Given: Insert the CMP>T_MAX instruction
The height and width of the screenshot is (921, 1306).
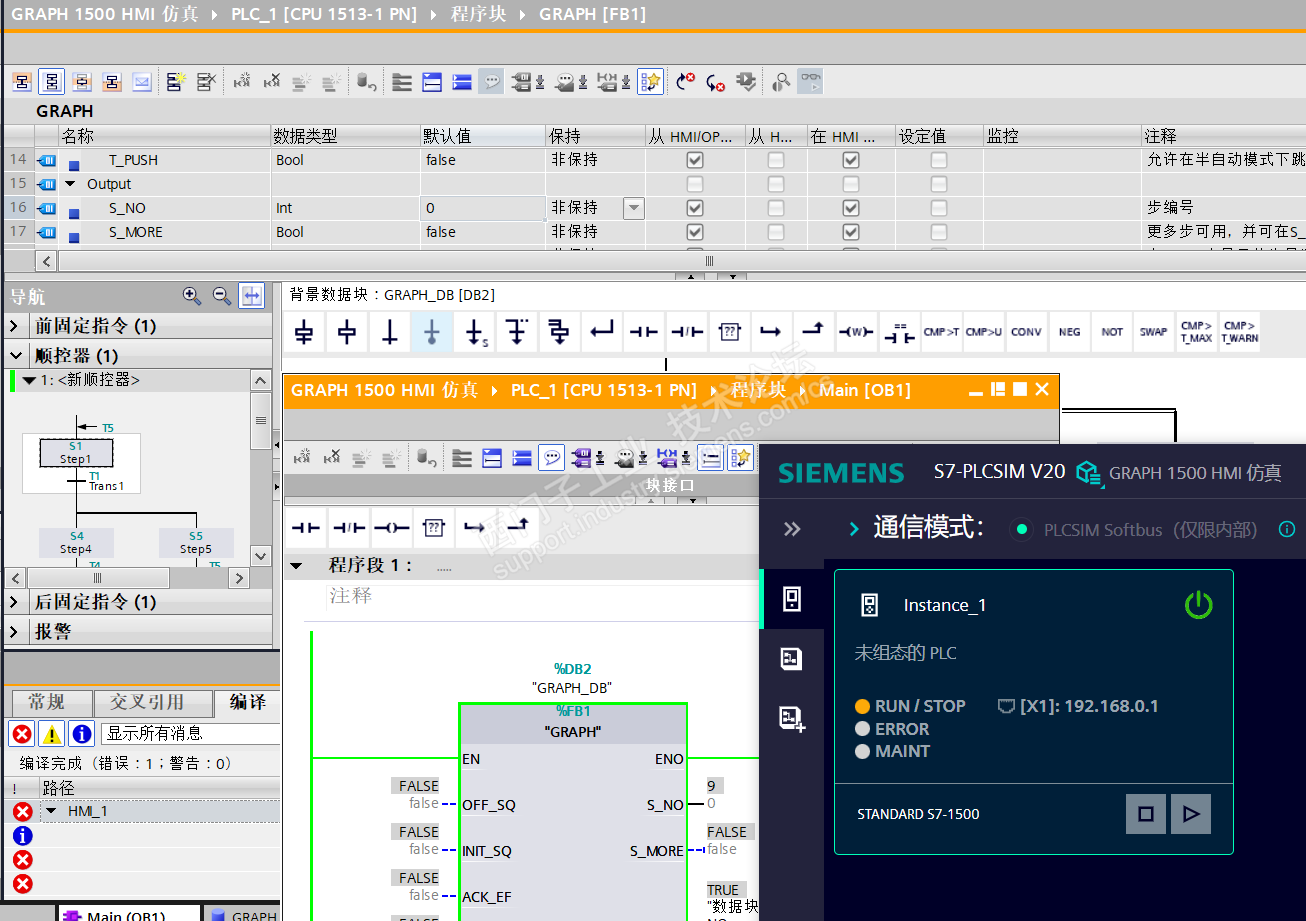Looking at the screenshot, I should [x=1196, y=332].
